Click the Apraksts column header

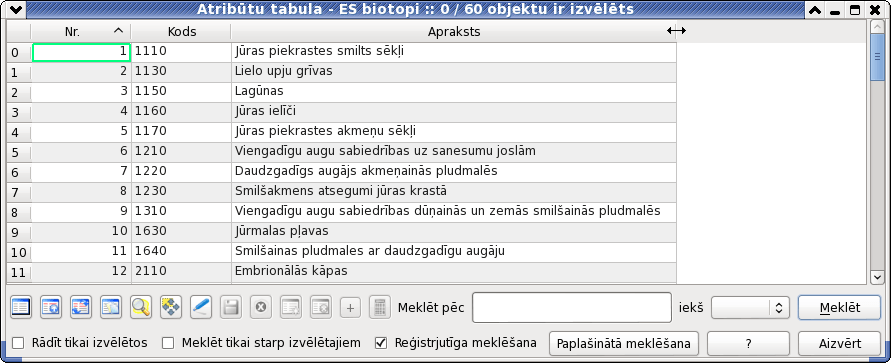point(453,32)
